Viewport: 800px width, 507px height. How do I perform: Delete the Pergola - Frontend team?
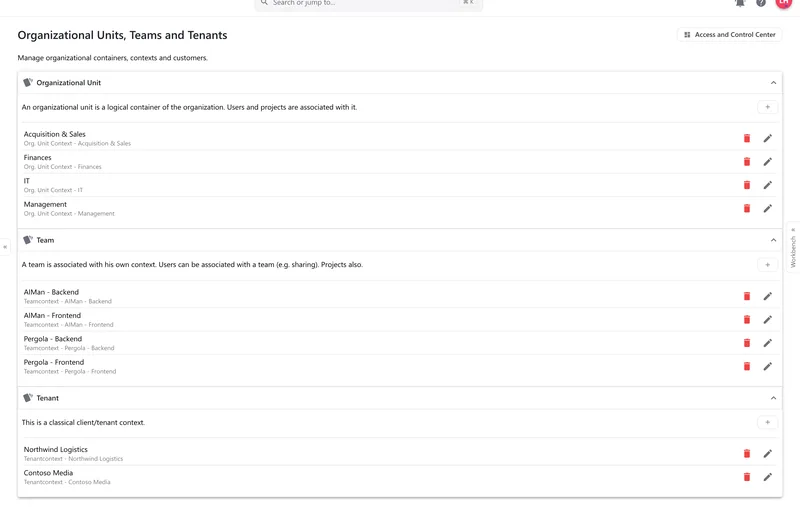click(x=746, y=367)
